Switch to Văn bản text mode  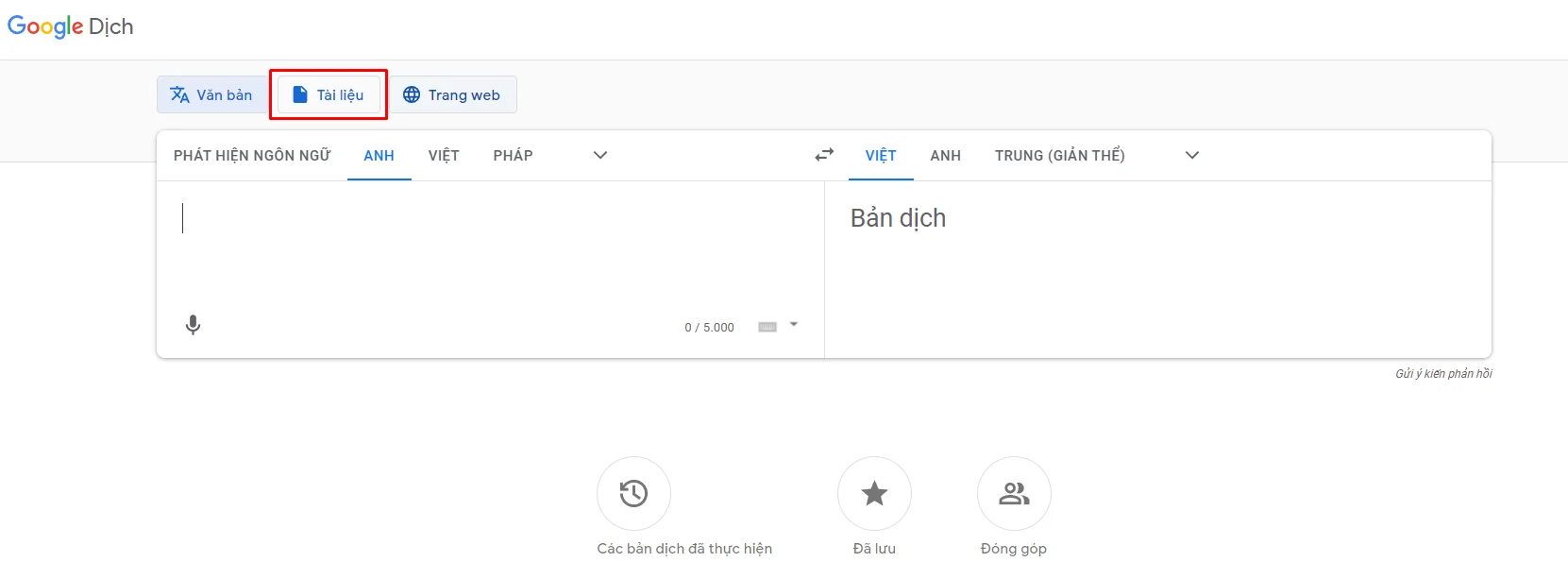point(211,94)
